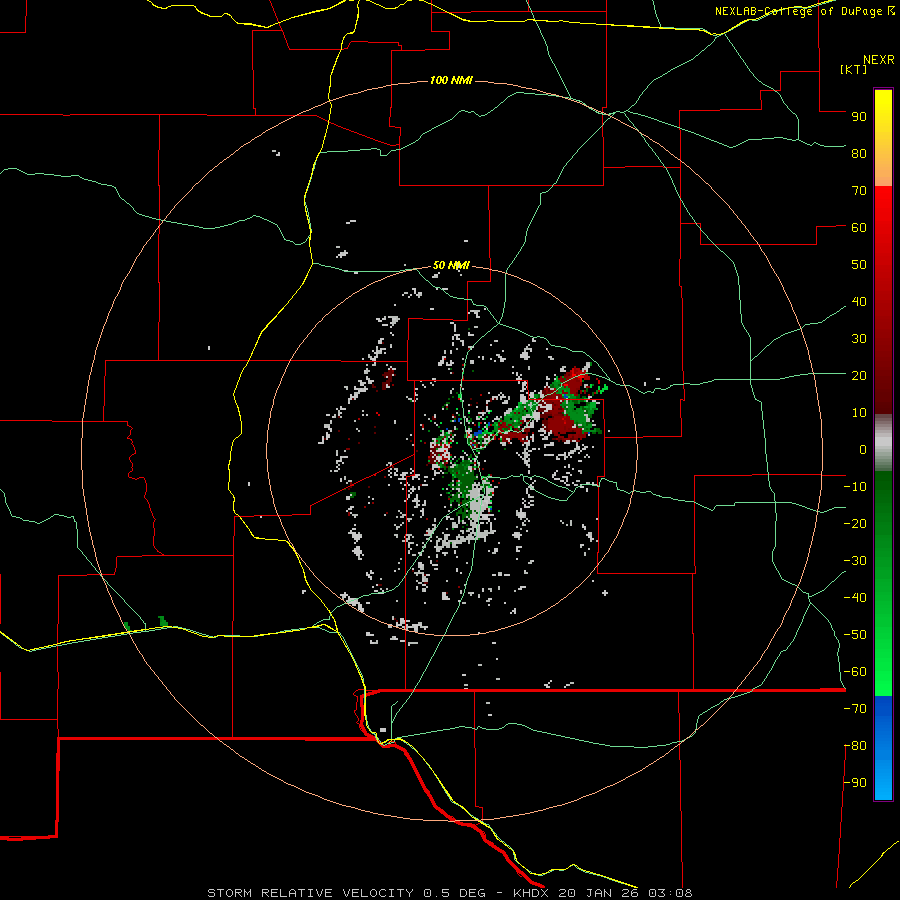
Task: Click the 10 knot scale label
Action: click(x=859, y=413)
